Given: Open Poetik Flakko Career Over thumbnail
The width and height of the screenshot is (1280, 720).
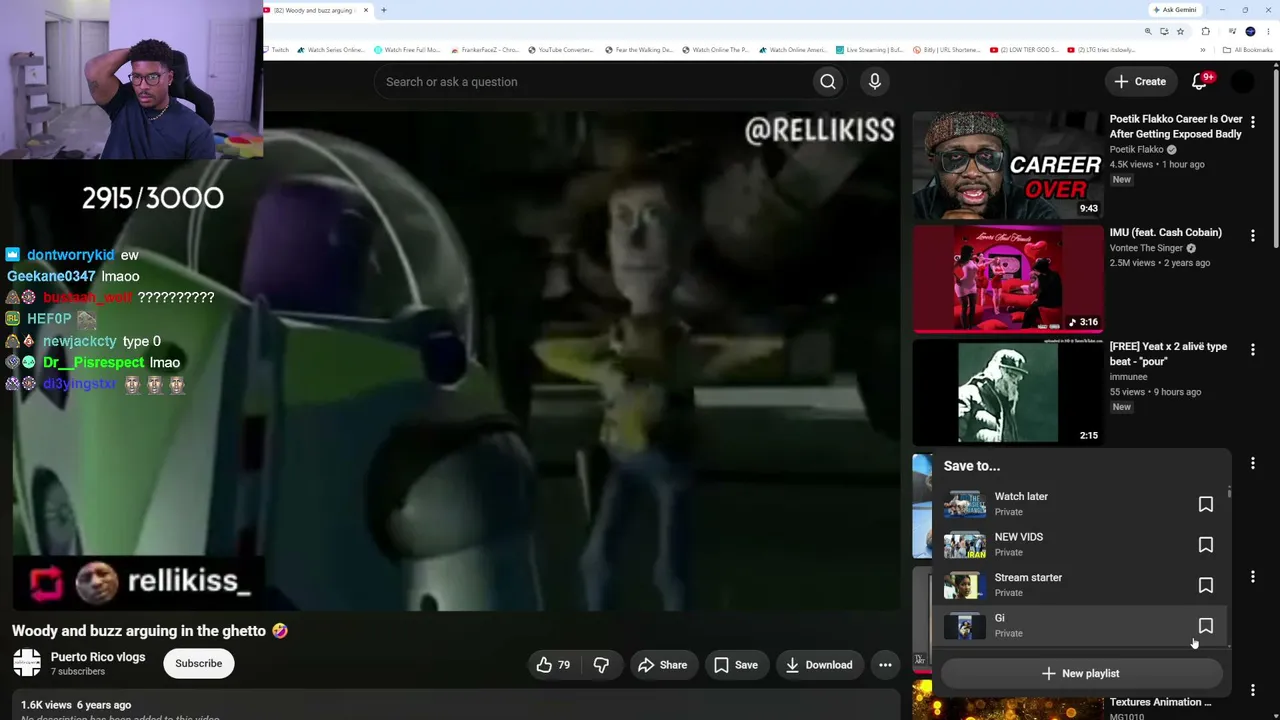Looking at the screenshot, I should coord(1008,165).
